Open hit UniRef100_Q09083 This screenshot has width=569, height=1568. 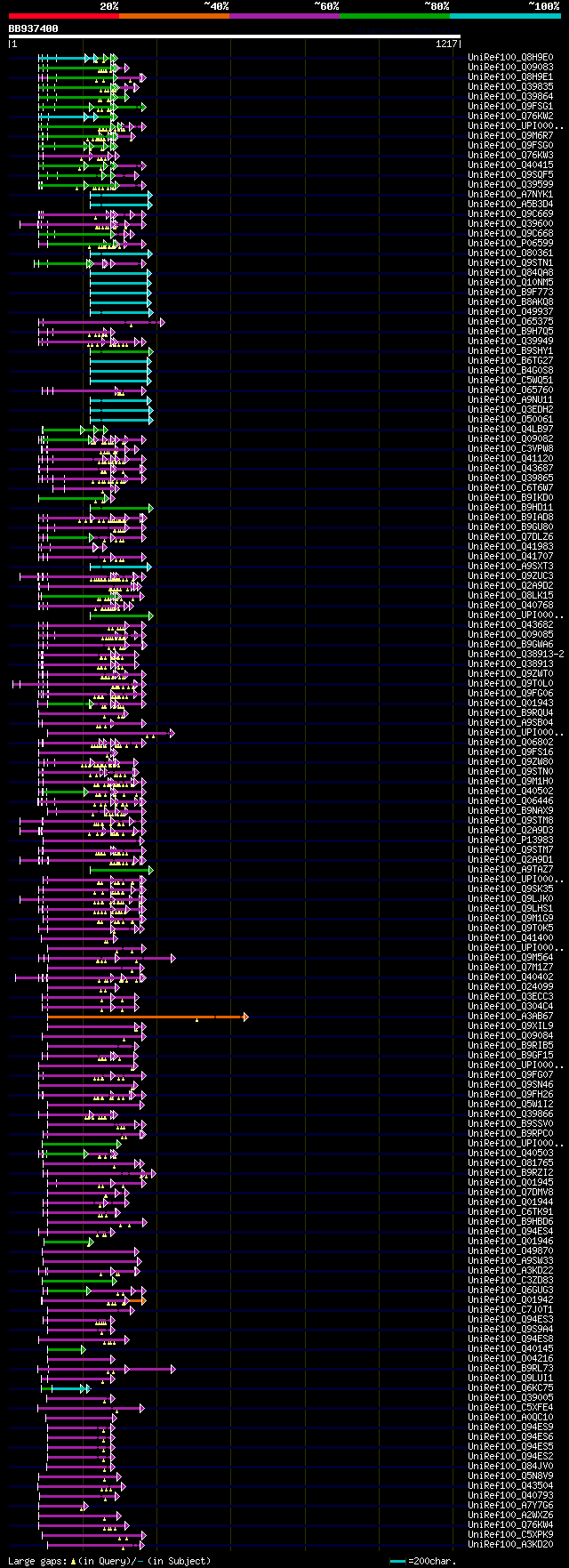click(510, 68)
